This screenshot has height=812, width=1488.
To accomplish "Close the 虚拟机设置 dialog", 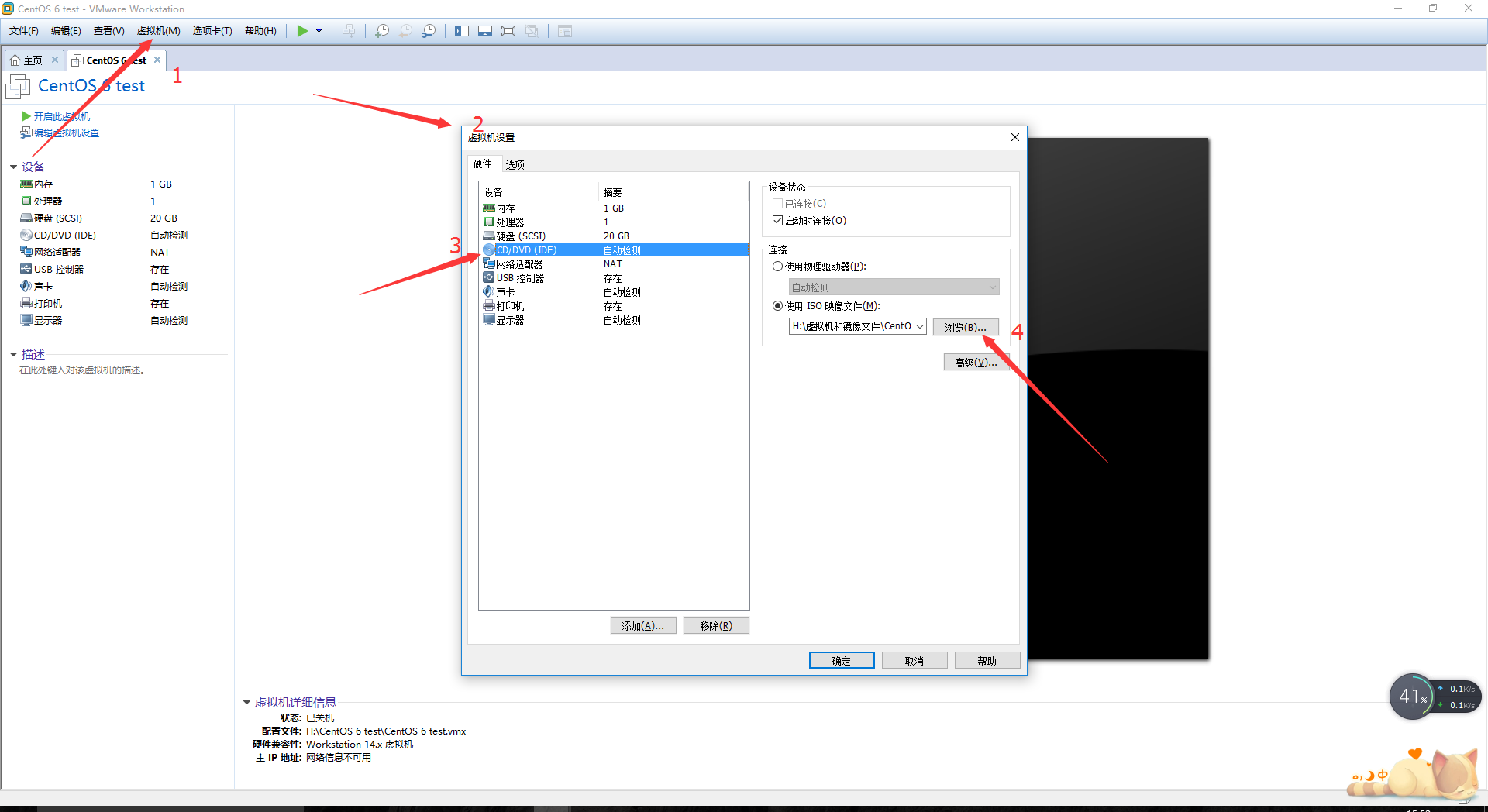I will (1014, 137).
